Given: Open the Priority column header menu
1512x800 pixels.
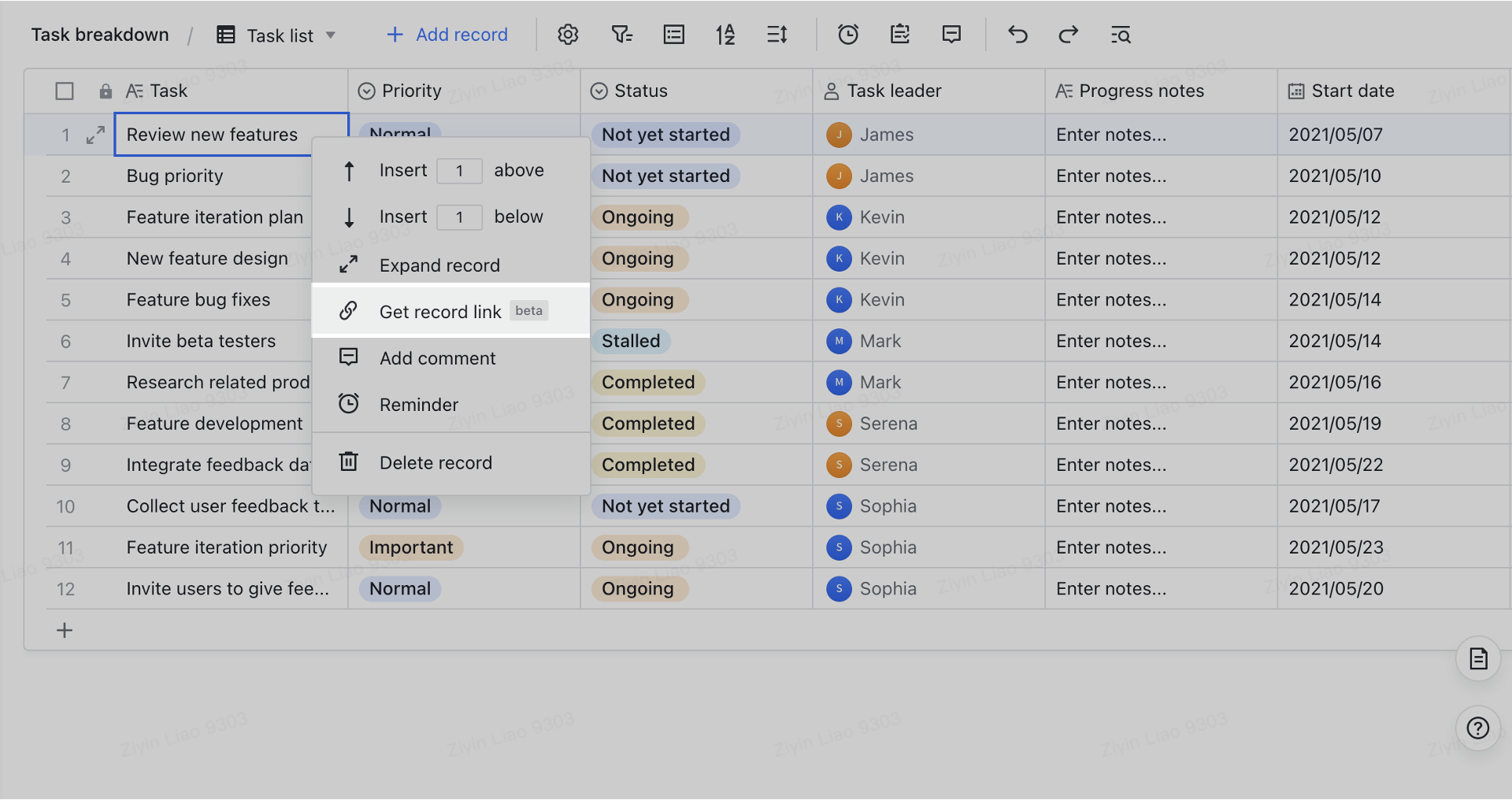Looking at the screenshot, I should click(x=464, y=91).
